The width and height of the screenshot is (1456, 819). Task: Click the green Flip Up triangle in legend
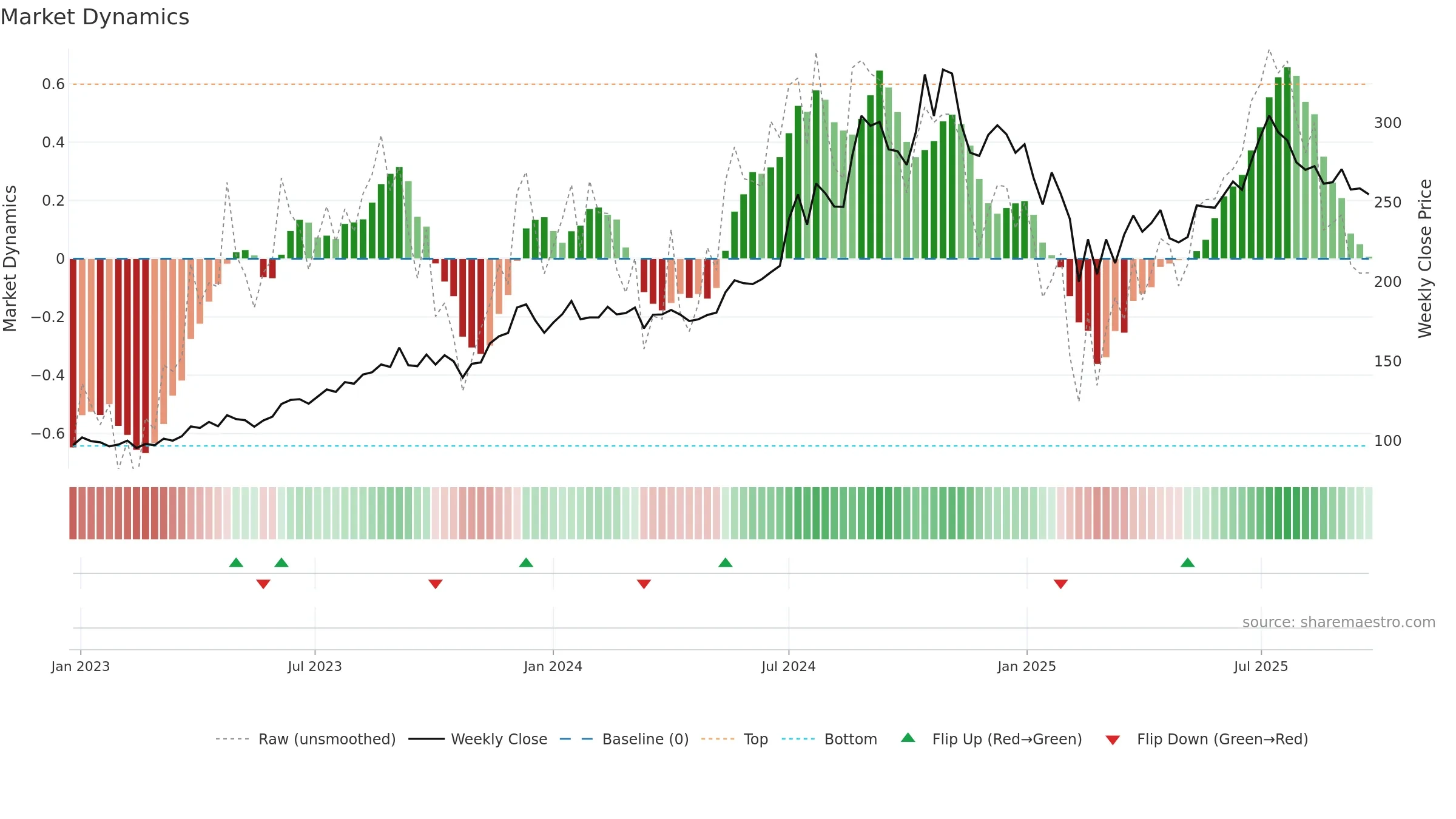(908, 738)
